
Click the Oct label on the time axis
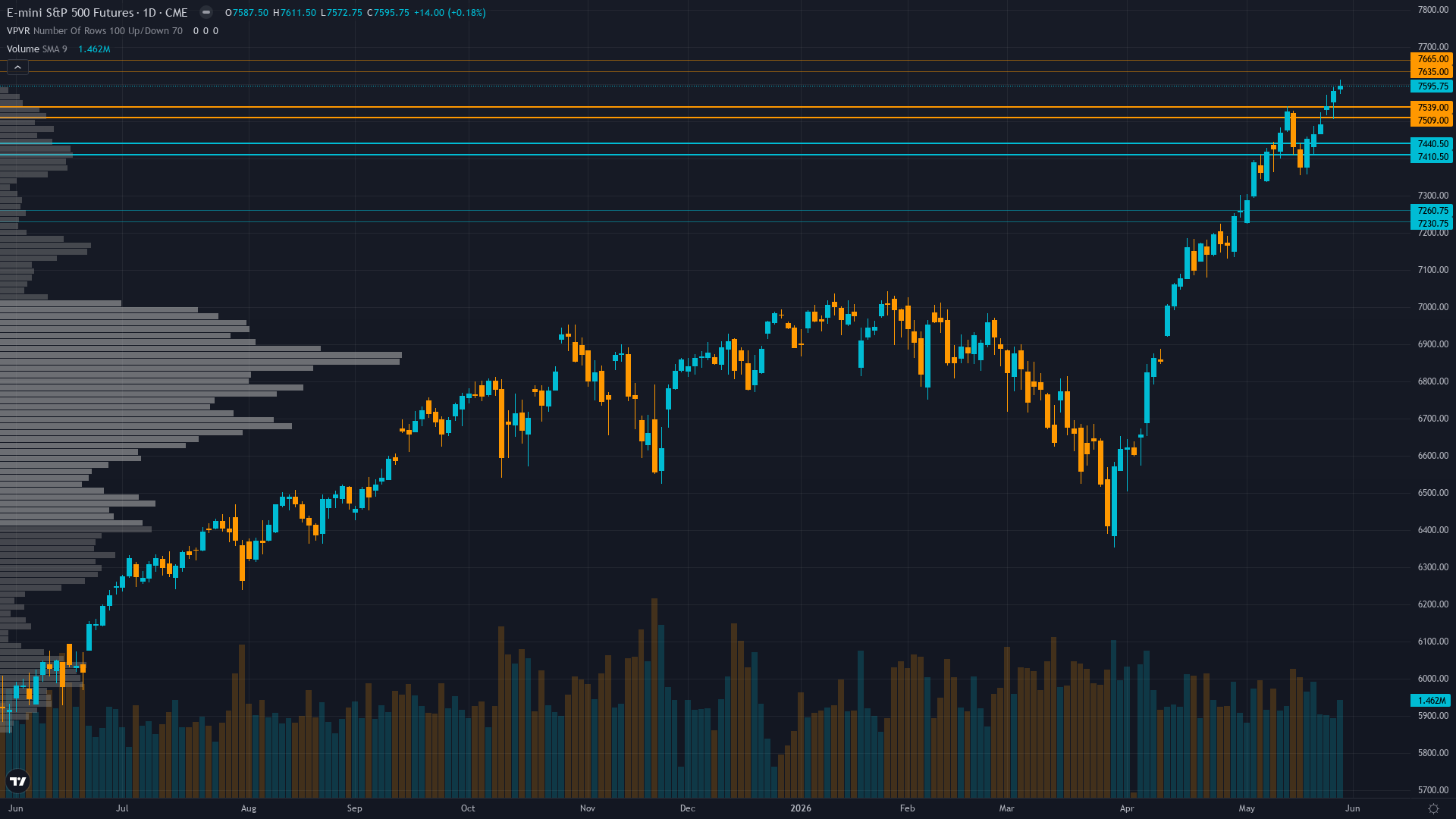point(468,808)
